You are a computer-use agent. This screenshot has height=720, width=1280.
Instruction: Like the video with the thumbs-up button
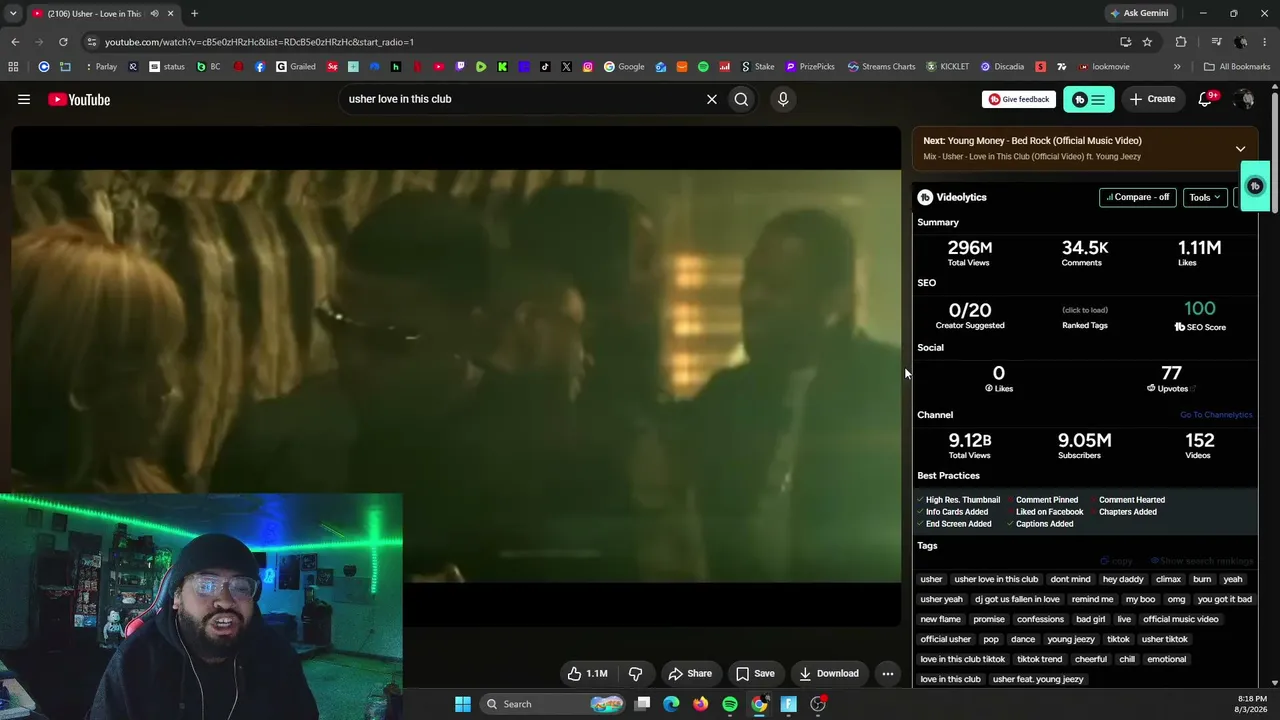[587, 673]
